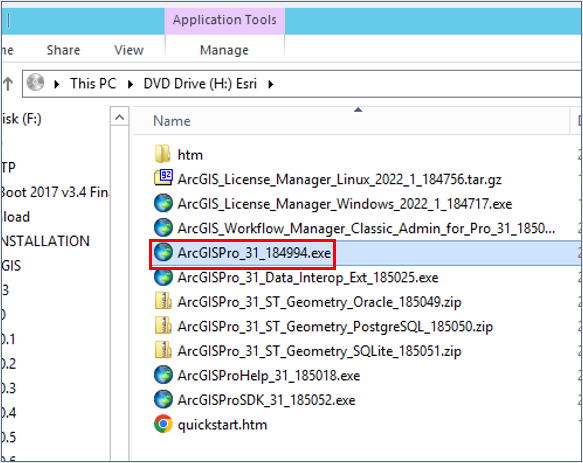This screenshot has width=583, height=463.
Task: Click the Chrome icon of quickstart.htm
Action: point(163,424)
